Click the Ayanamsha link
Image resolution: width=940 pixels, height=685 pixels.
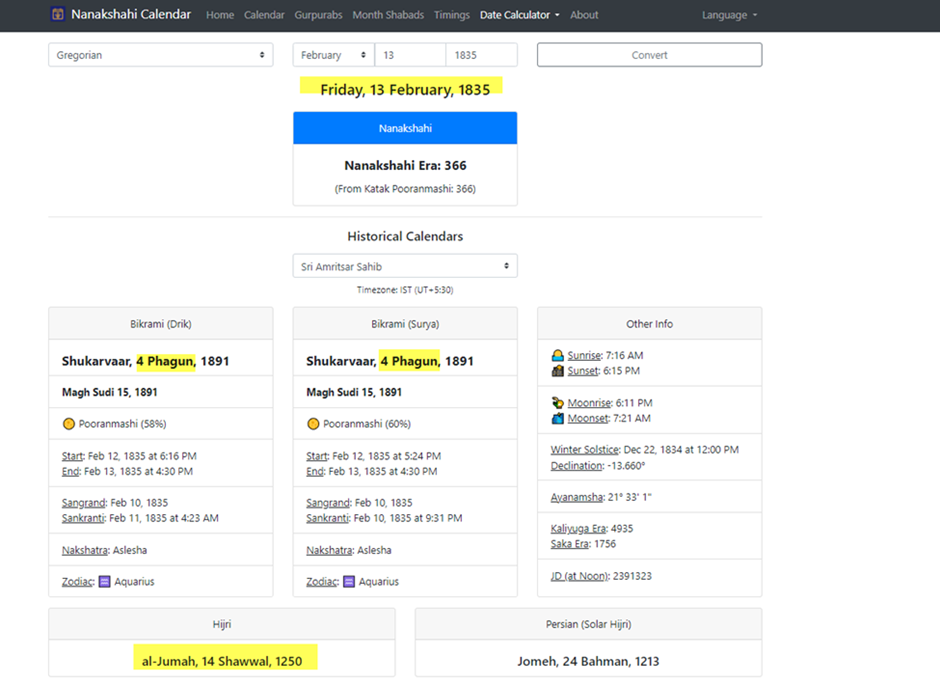tap(577, 497)
